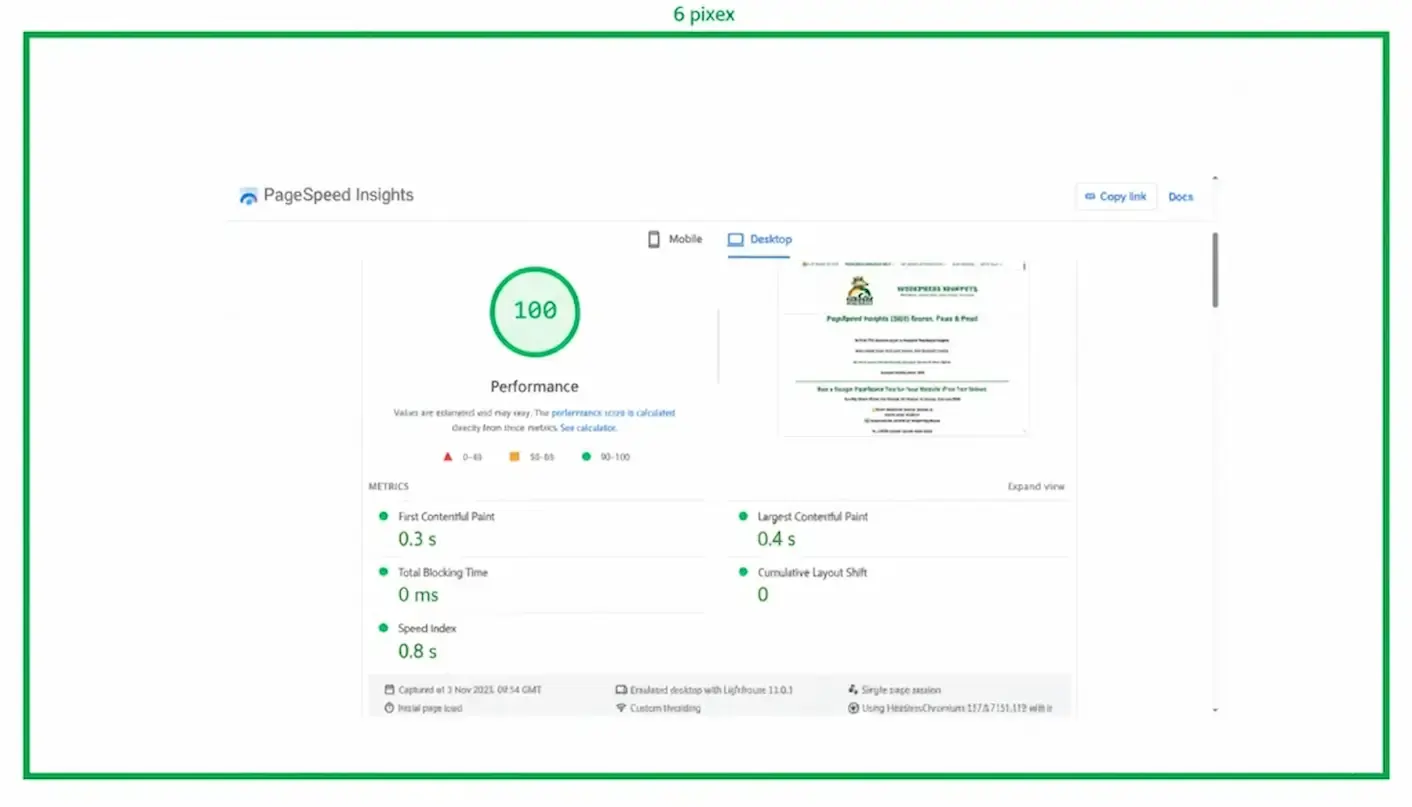Click the green dot beside Speed Index
The image size is (1412, 807).
click(383, 628)
